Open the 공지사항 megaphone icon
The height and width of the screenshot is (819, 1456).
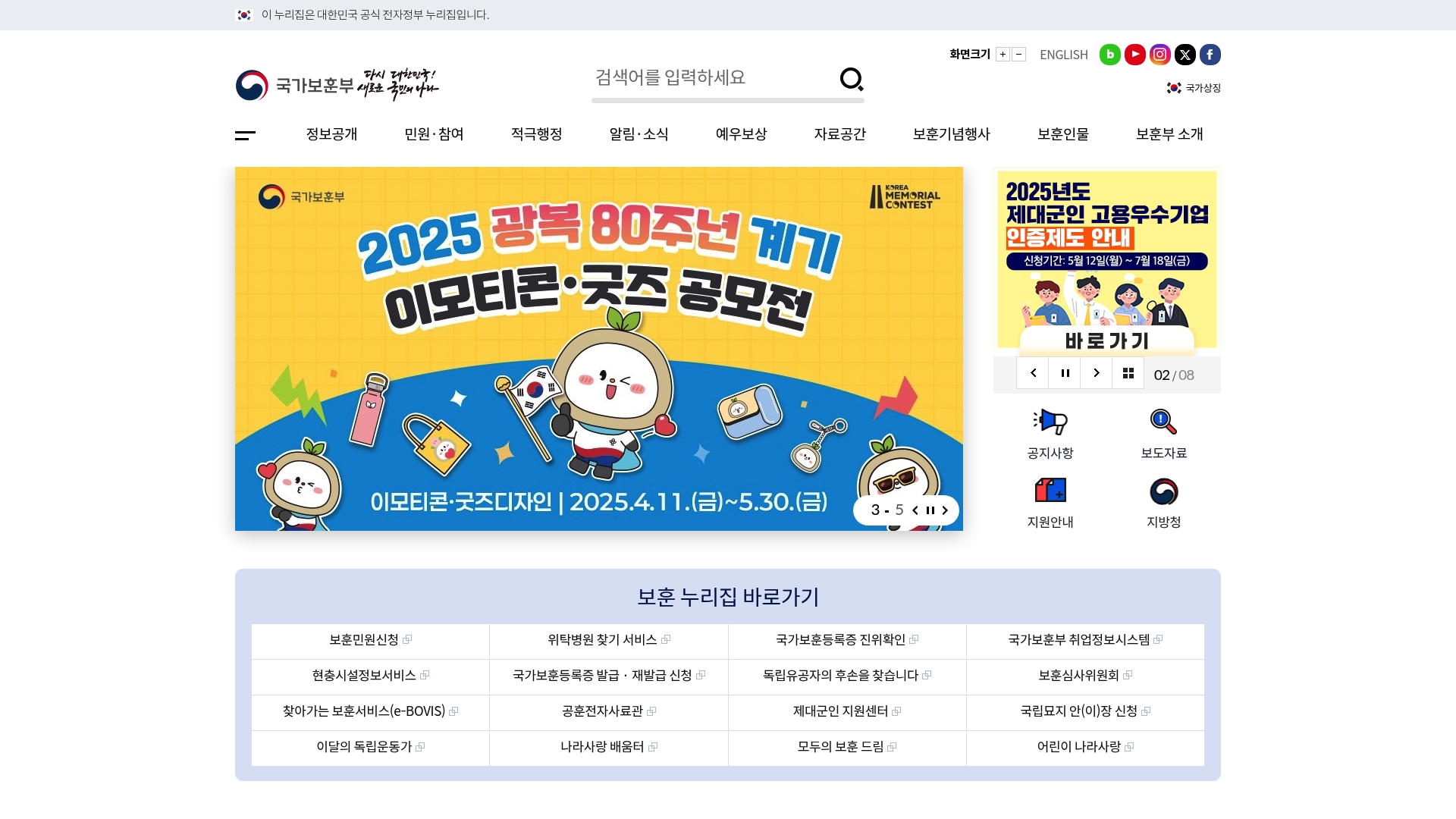point(1050,422)
